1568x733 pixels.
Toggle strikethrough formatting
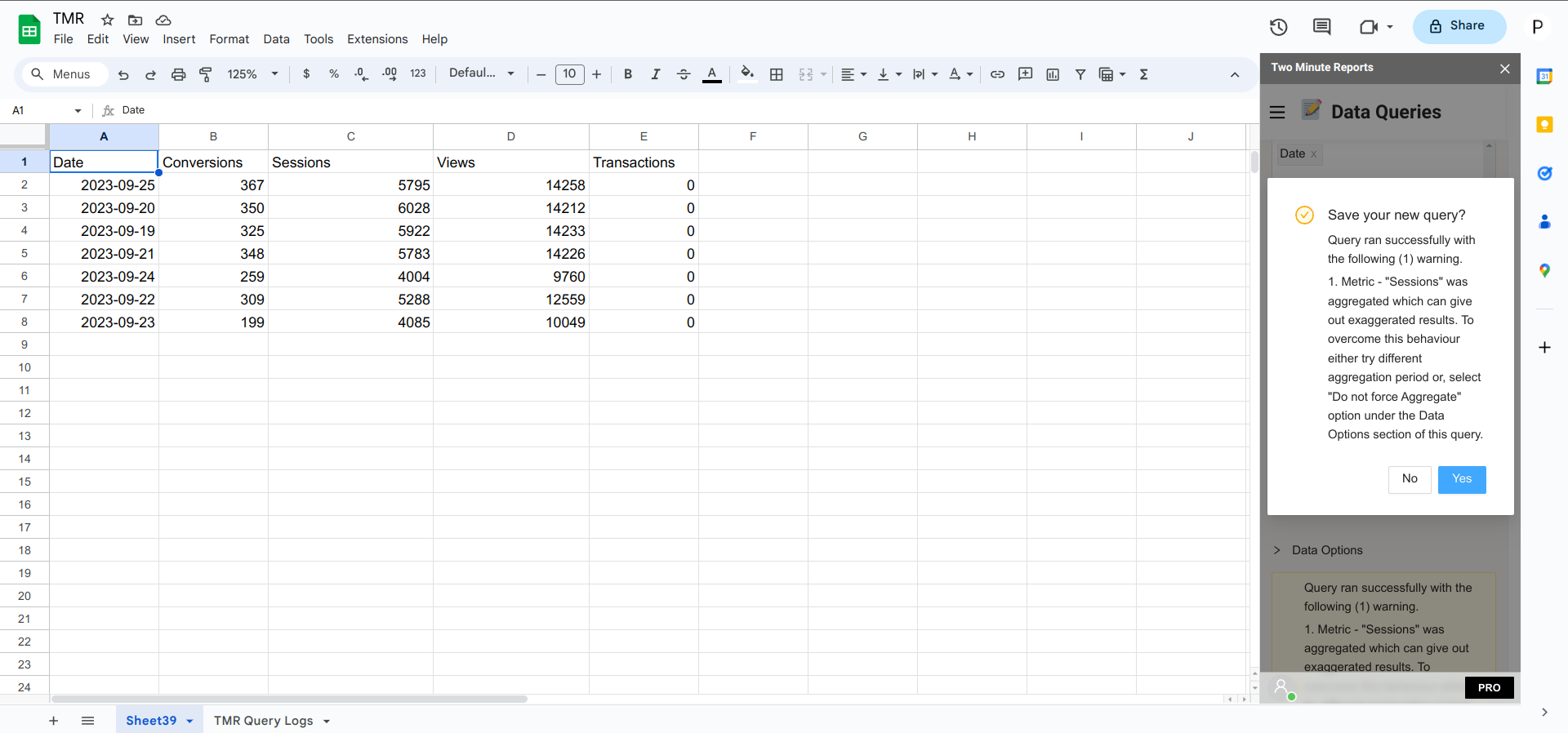[x=684, y=74]
